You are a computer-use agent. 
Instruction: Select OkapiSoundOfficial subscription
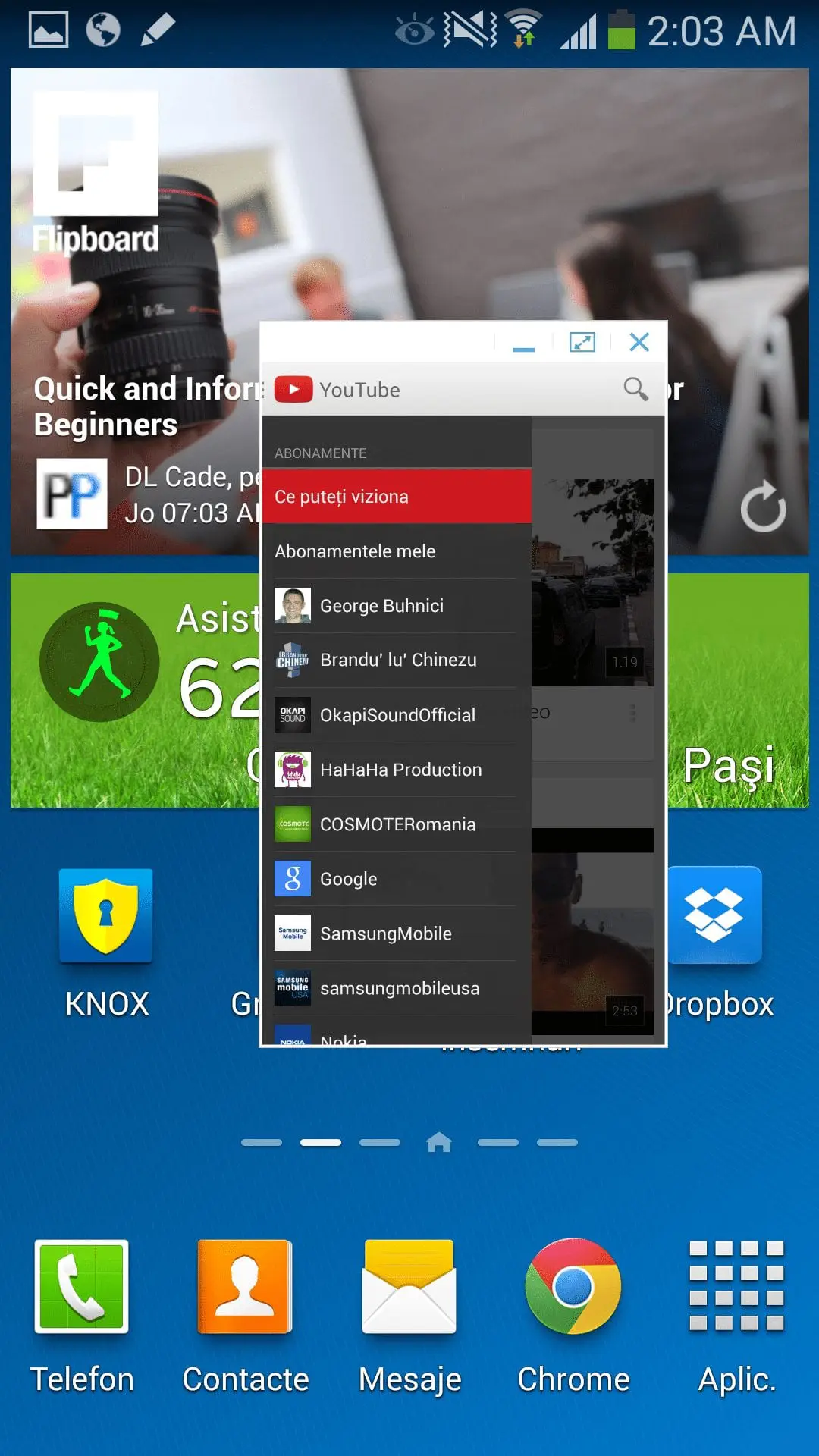[397, 714]
